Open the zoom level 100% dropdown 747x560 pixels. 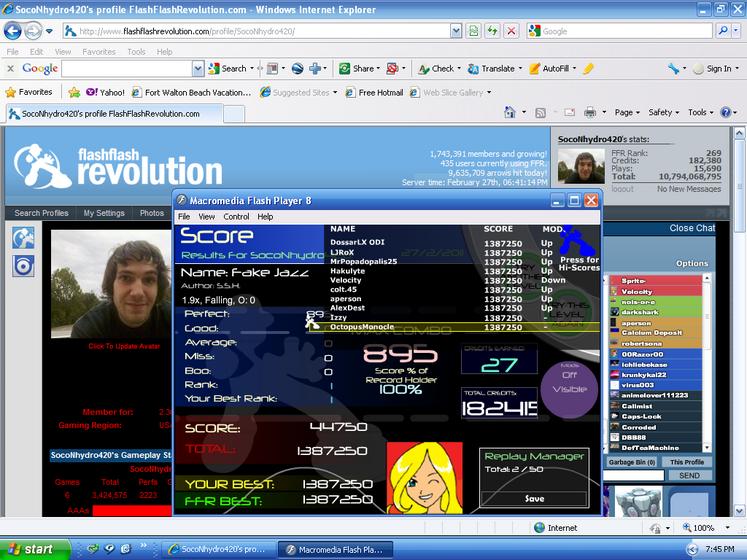pos(727,528)
